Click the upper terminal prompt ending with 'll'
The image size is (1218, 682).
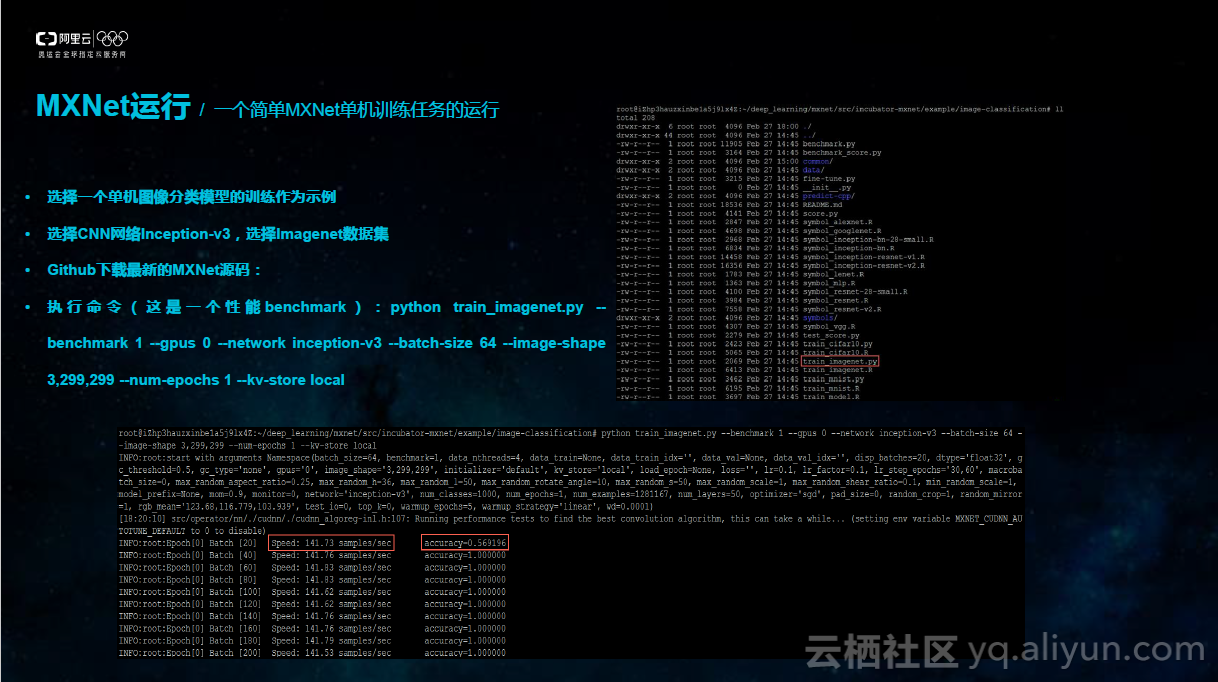click(840, 108)
